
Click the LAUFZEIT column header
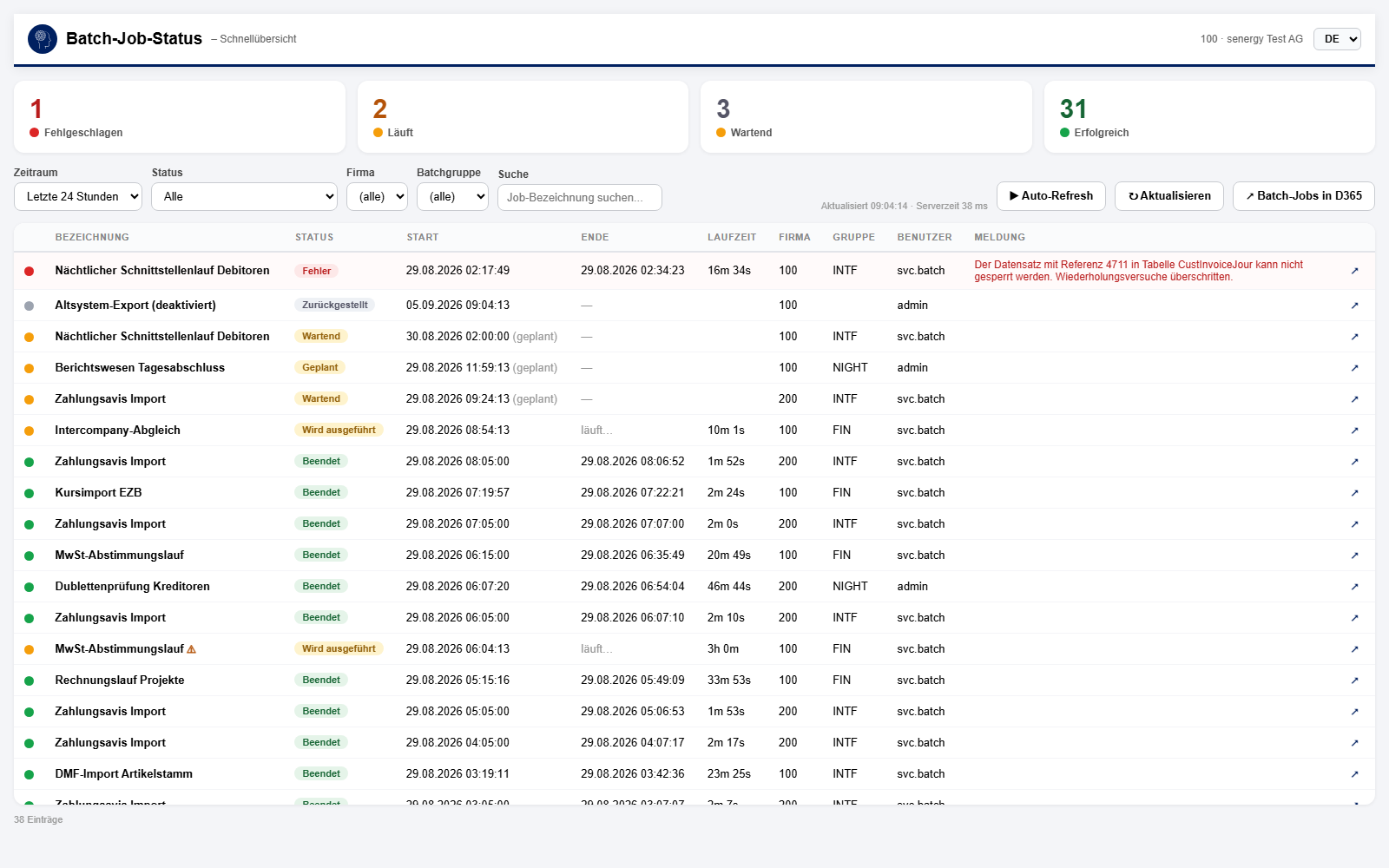pos(732,237)
